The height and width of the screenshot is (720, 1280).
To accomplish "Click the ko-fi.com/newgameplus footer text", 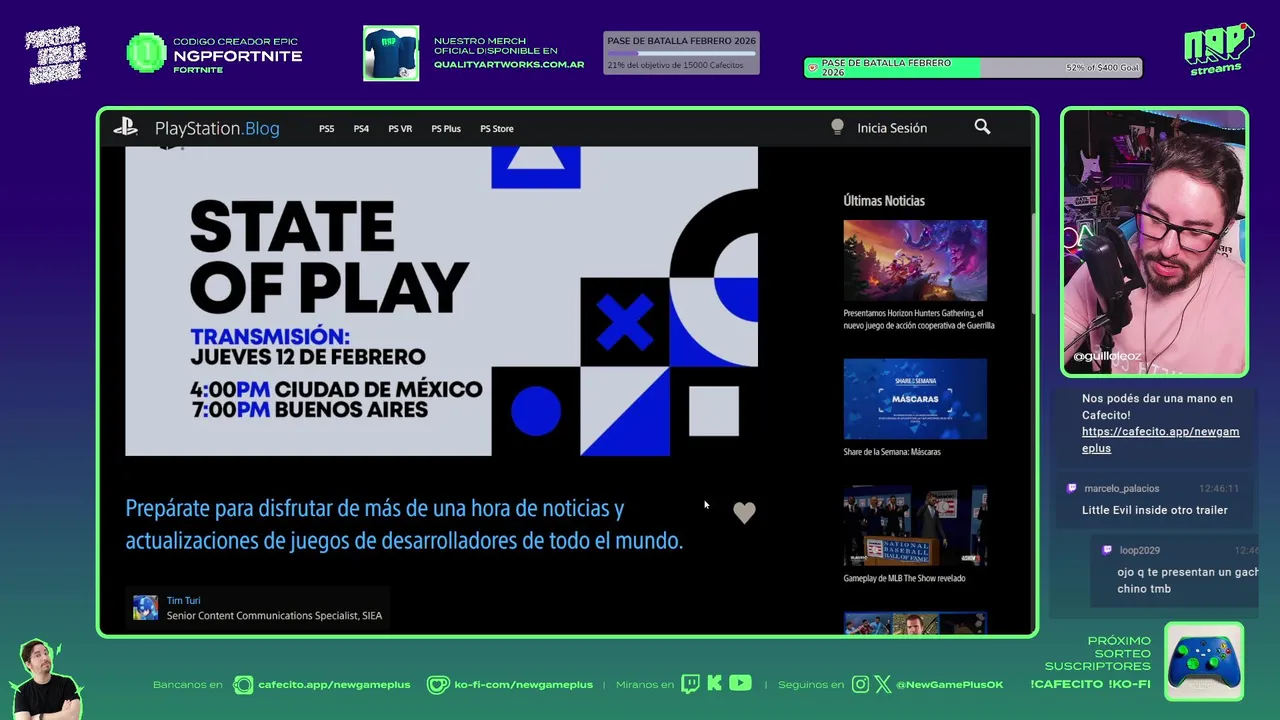I will [x=524, y=685].
